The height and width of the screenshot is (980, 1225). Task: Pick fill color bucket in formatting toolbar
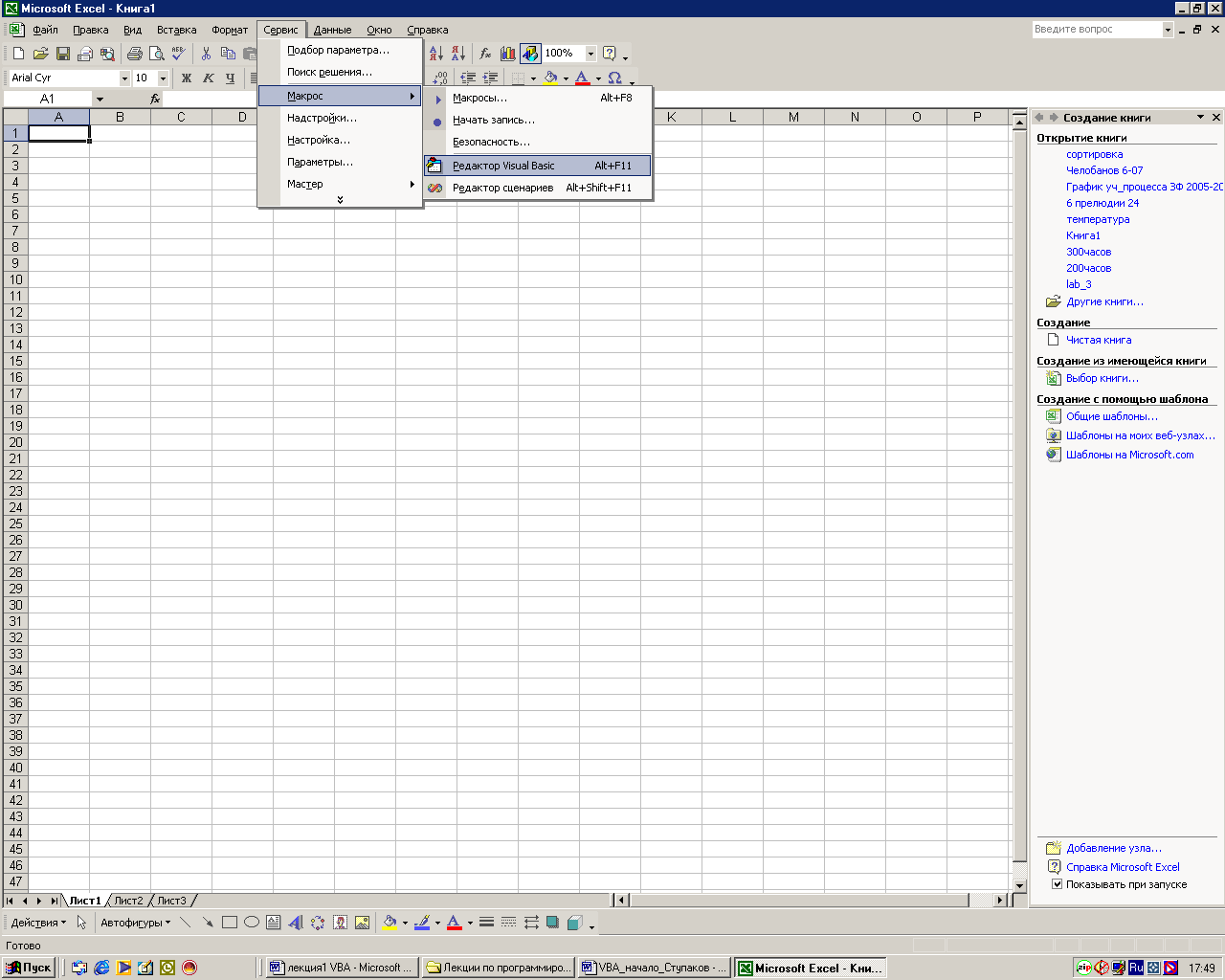coord(550,78)
